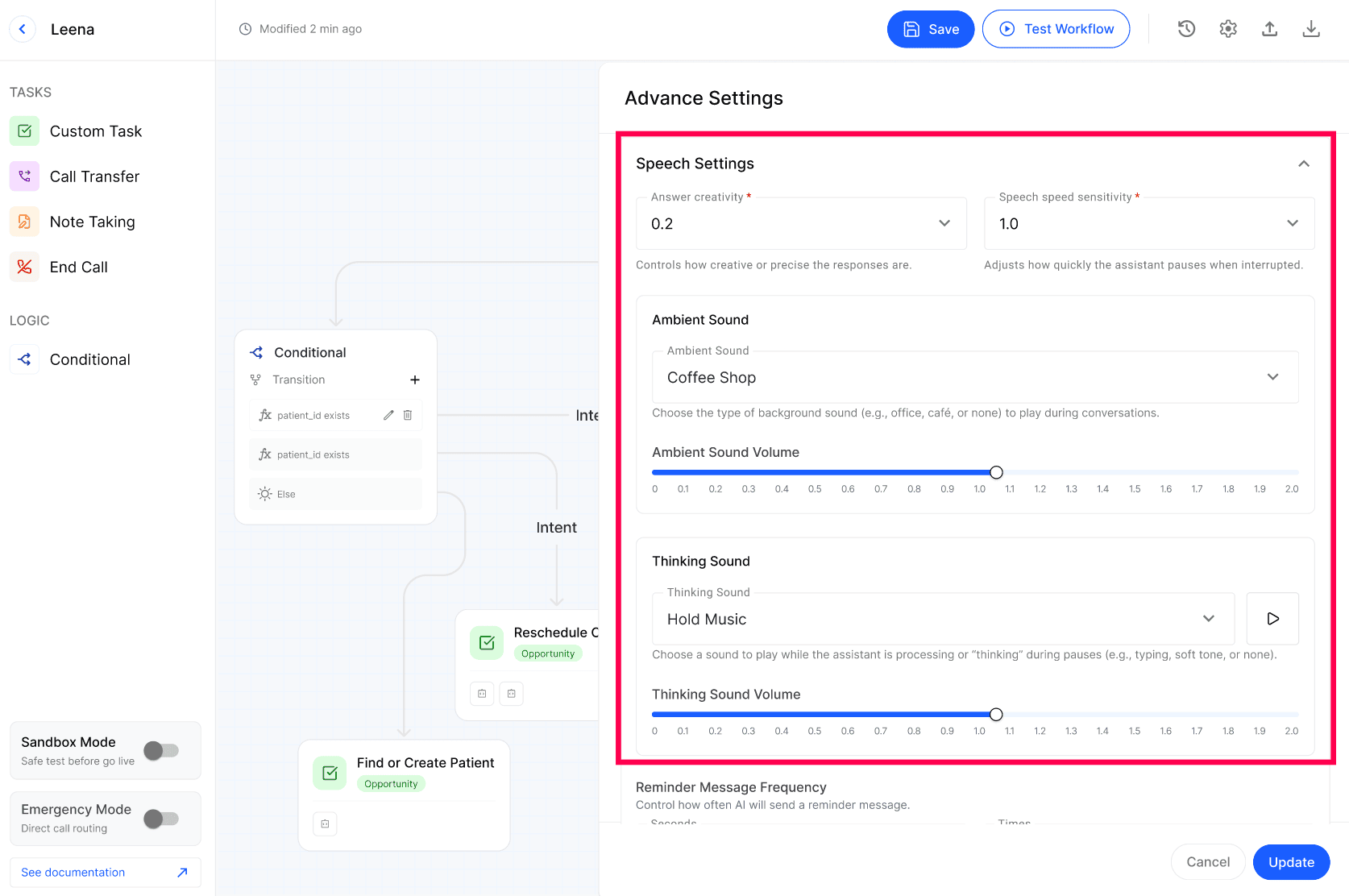The image size is (1349, 896).
Task: Select the End Call task icon
Action: (25, 267)
